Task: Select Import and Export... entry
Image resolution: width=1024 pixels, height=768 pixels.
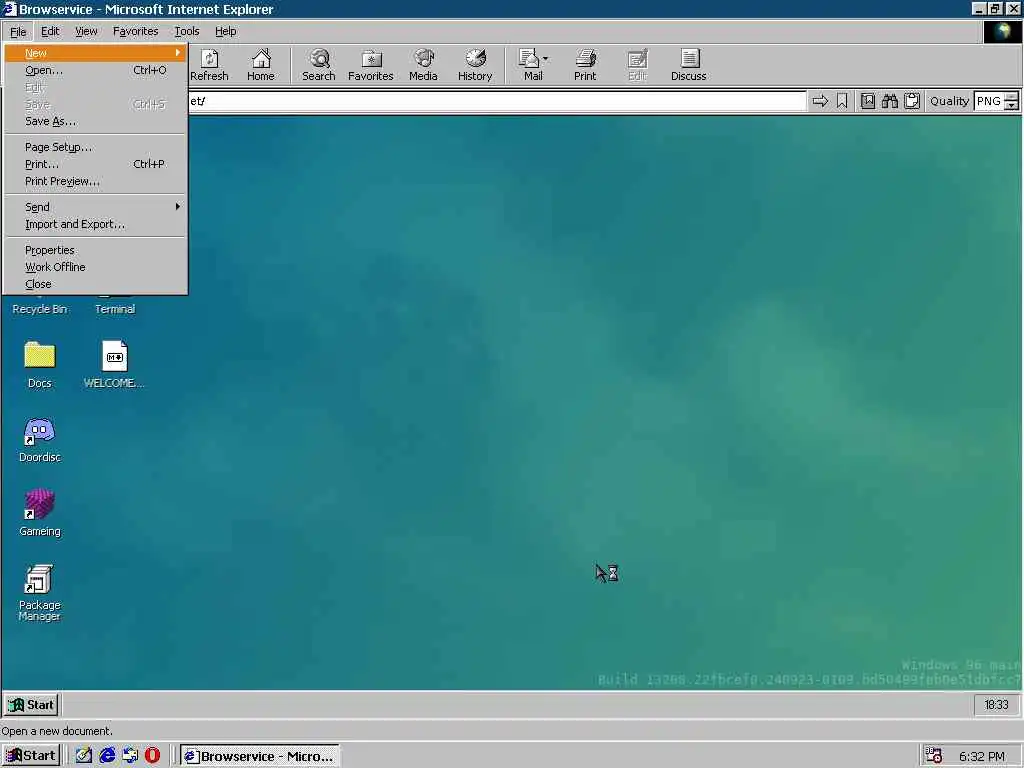Action: click(x=95, y=224)
